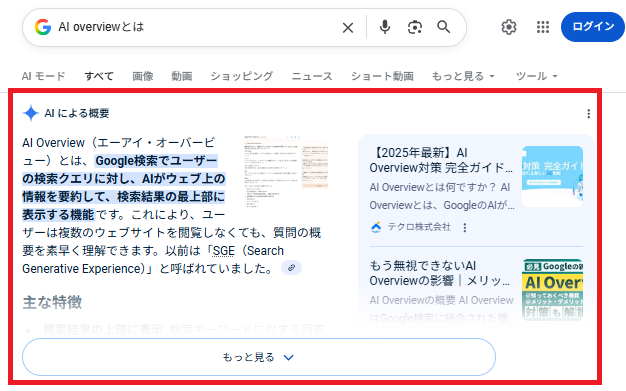Click the AI による概要 sparkle icon
The width and height of the screenshot is (626, 391).
pos(31,113)
